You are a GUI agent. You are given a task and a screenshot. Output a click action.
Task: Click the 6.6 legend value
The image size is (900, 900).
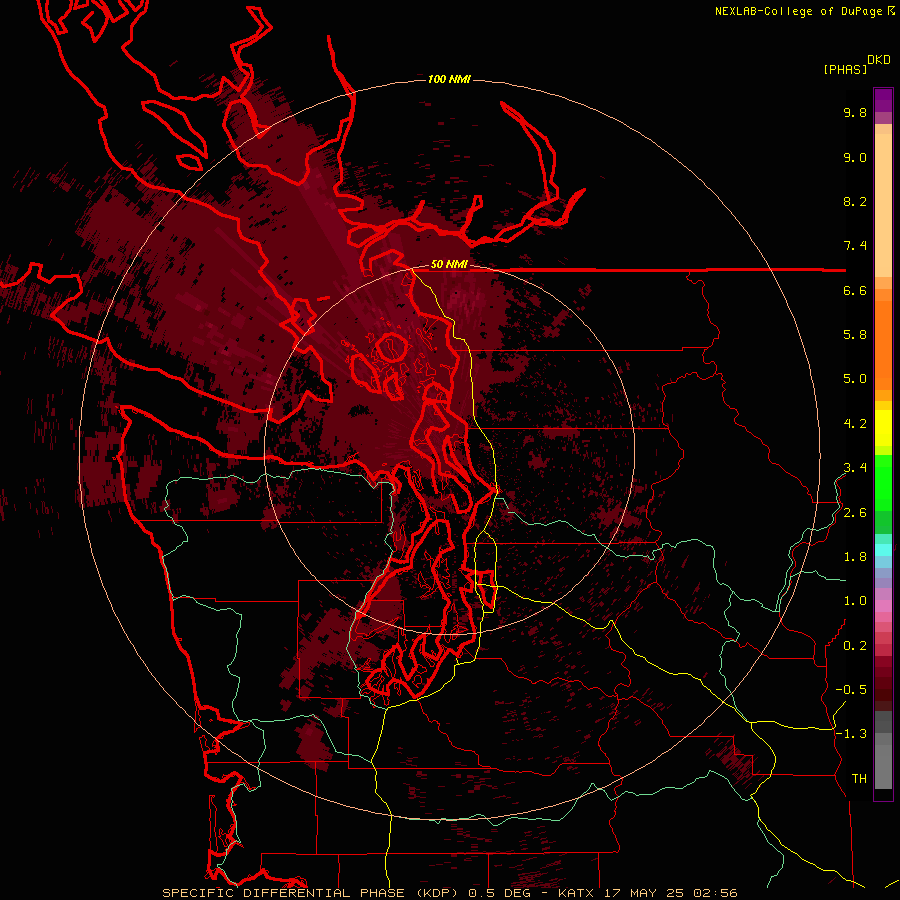coord(855,290)
